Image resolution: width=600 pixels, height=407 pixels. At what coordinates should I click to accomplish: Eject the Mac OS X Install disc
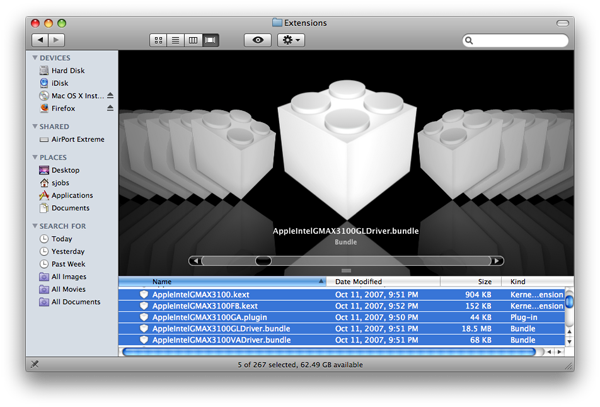click(110, 95)
